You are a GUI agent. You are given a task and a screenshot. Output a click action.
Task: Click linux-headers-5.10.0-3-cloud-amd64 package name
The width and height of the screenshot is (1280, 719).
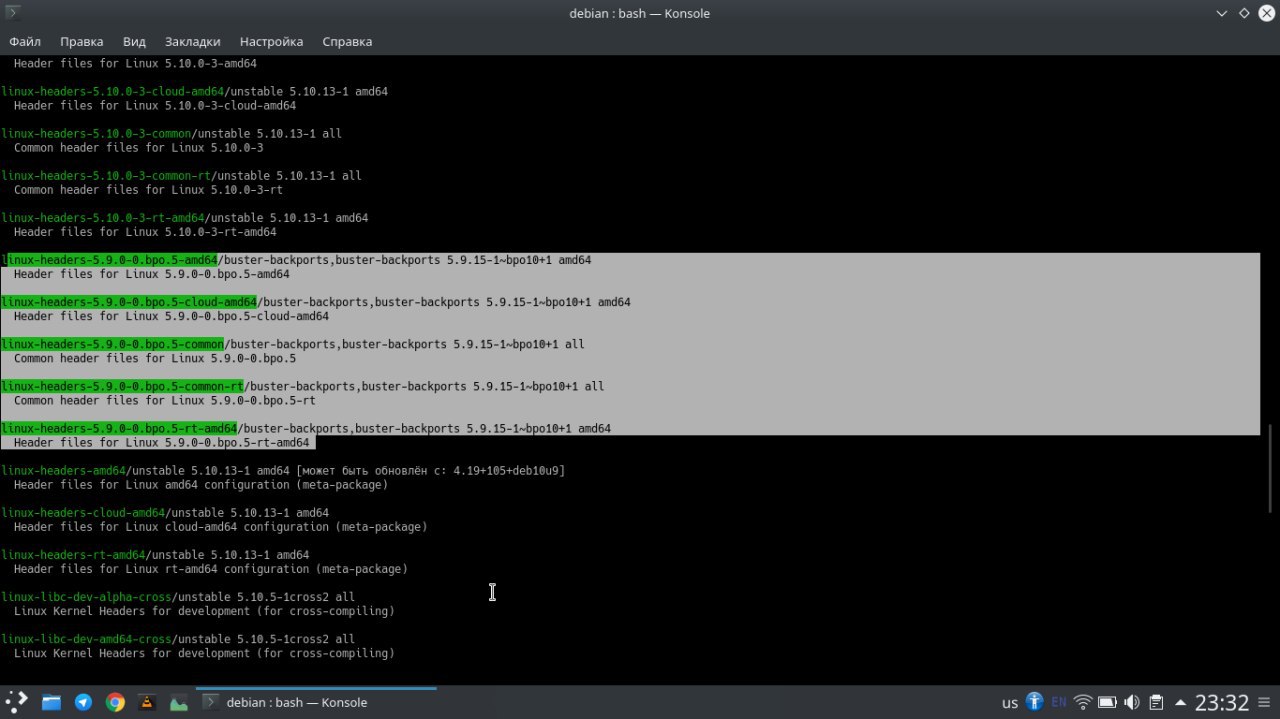[112, 91]
